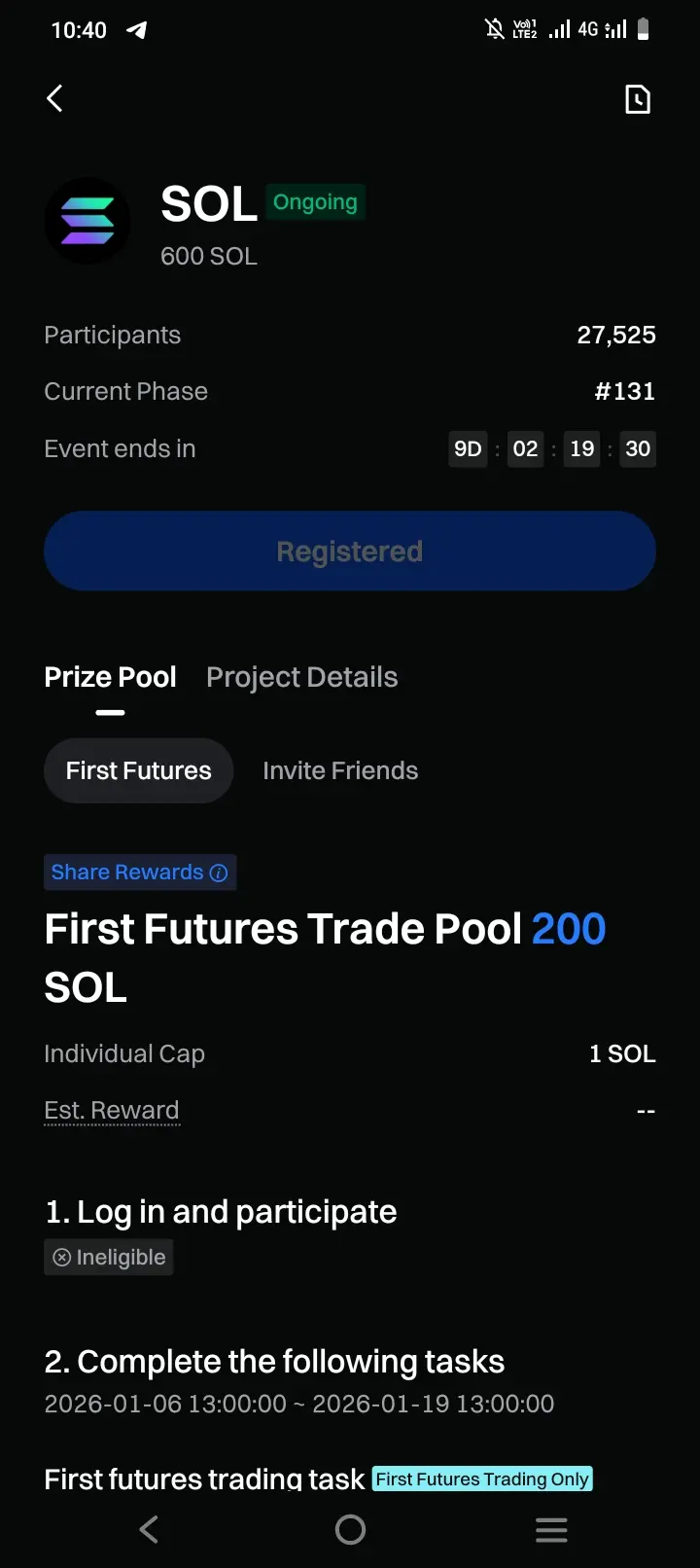700x1568 pixels.
Task: Tap the Registered button
Action: [x=350, y=552]
